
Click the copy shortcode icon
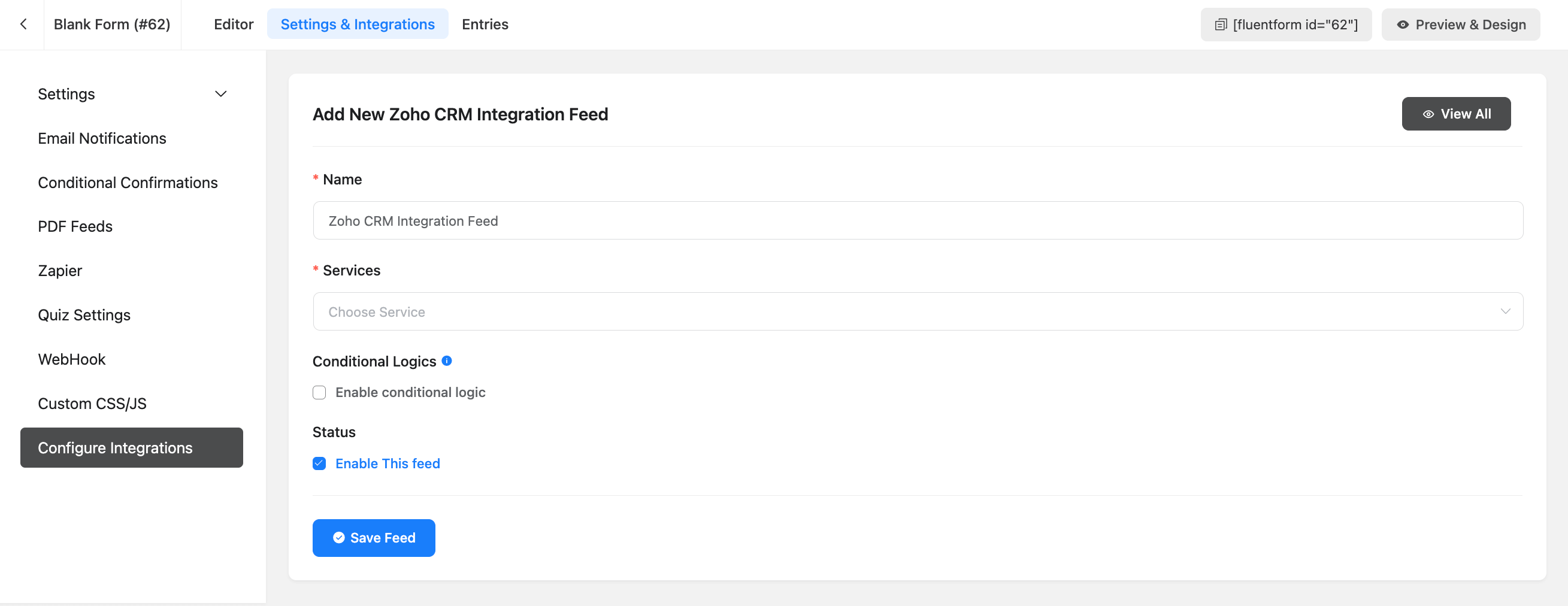[1221, 25]
